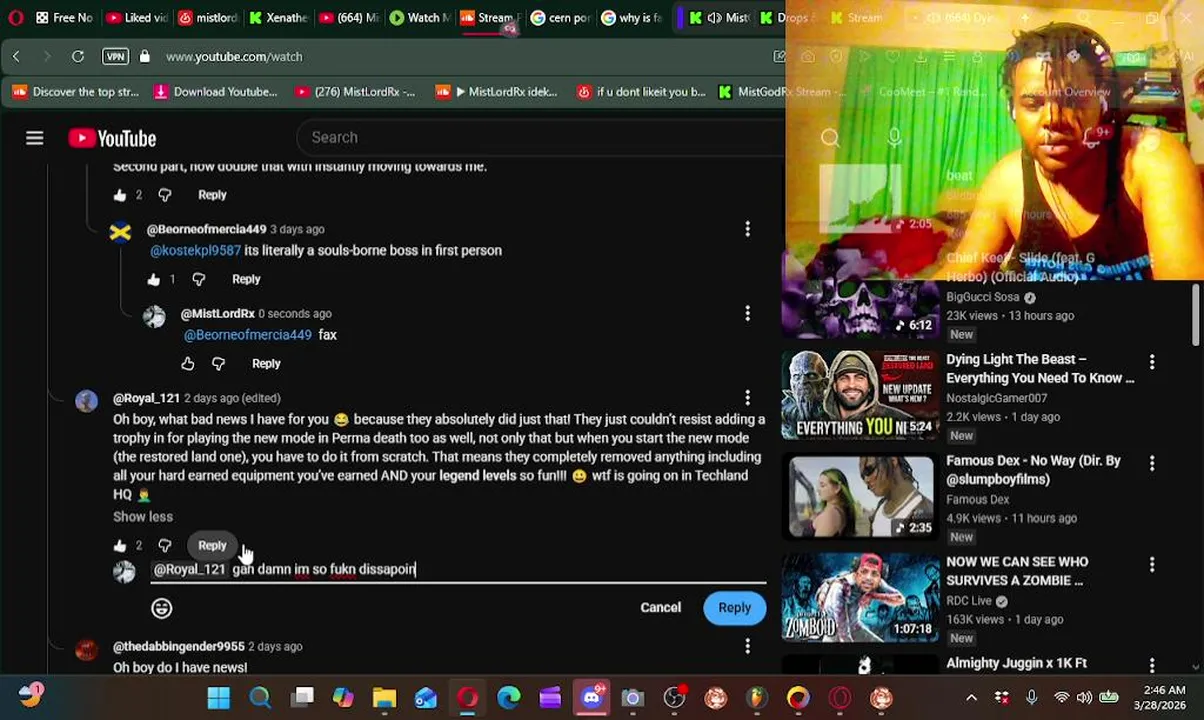Viewport: 1204px width, 720px height.
Task: Open the Opera menu icon
Action: click(x=14, y=18)
